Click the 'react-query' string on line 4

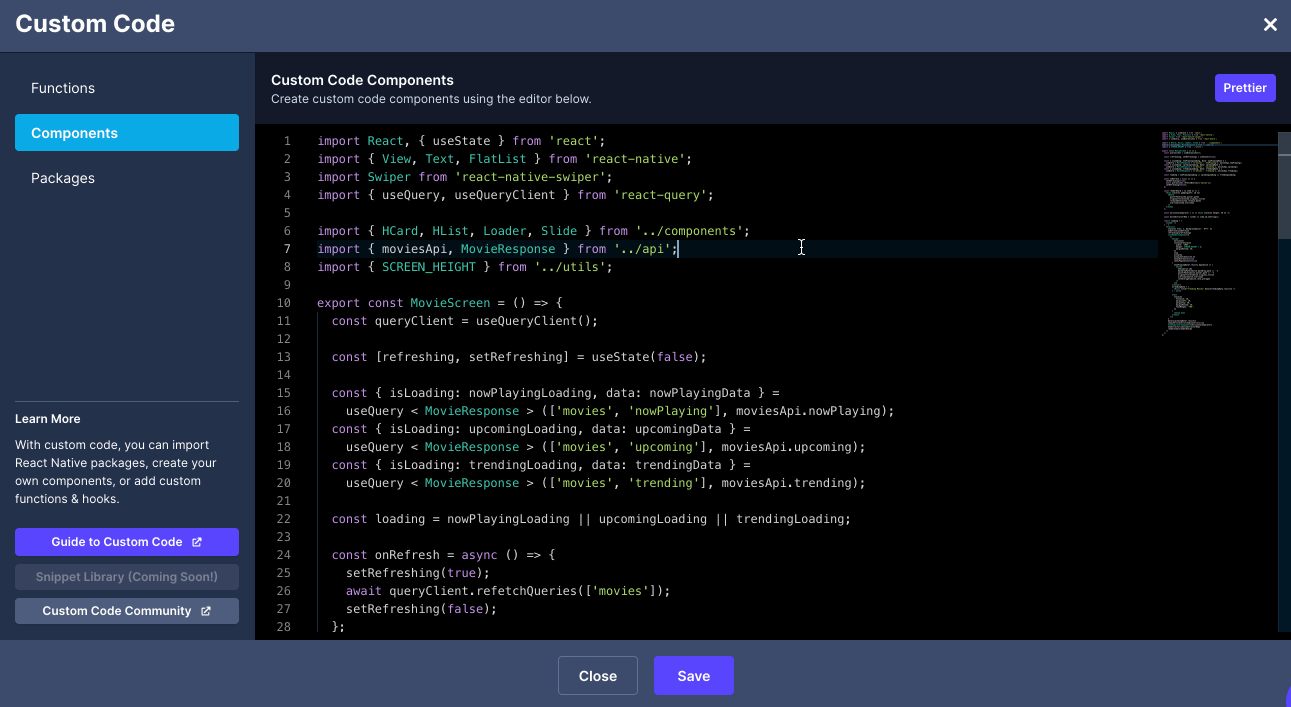[x=662, y=195]
